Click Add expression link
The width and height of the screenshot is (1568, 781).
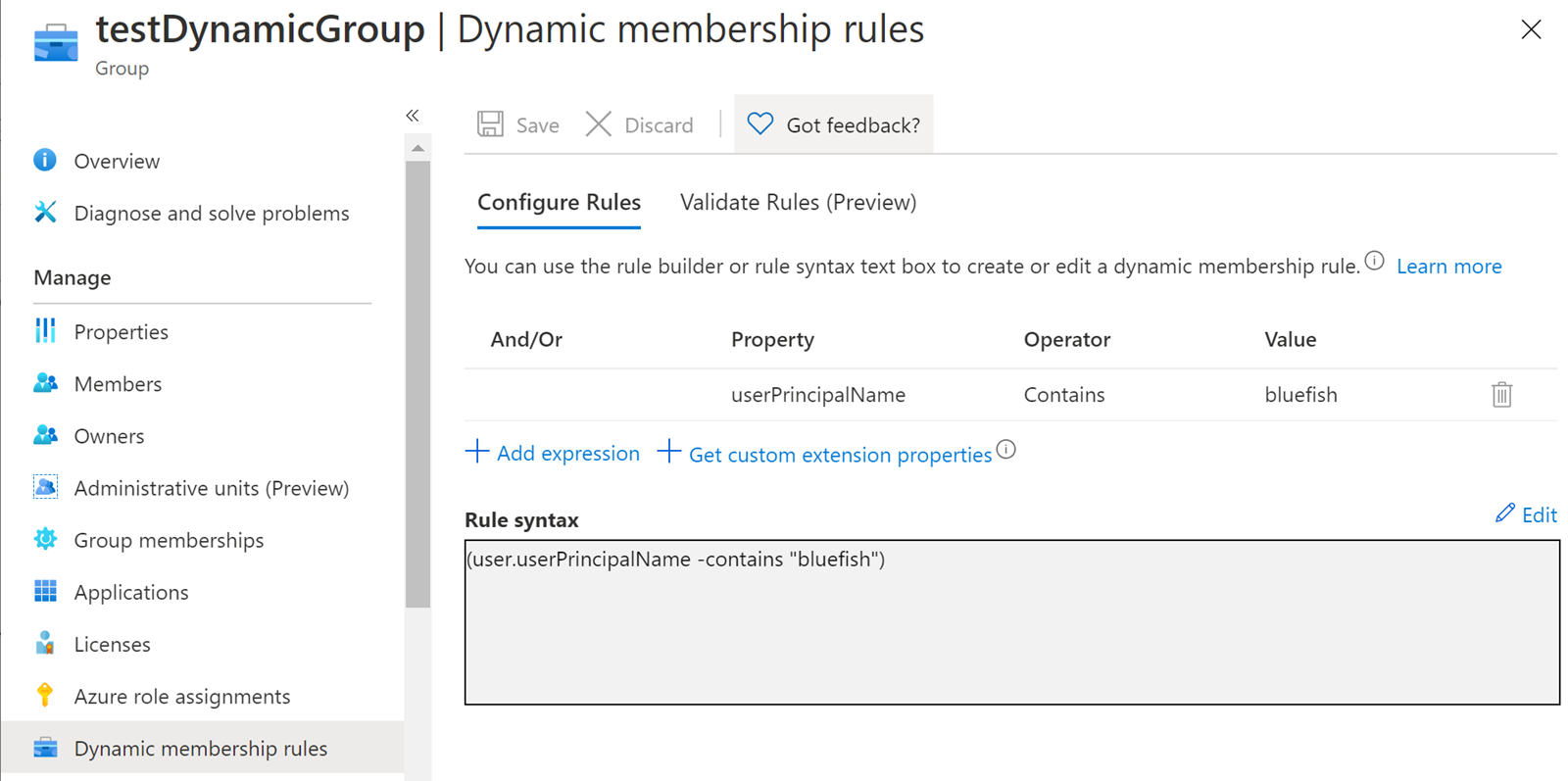coord(567,453)
